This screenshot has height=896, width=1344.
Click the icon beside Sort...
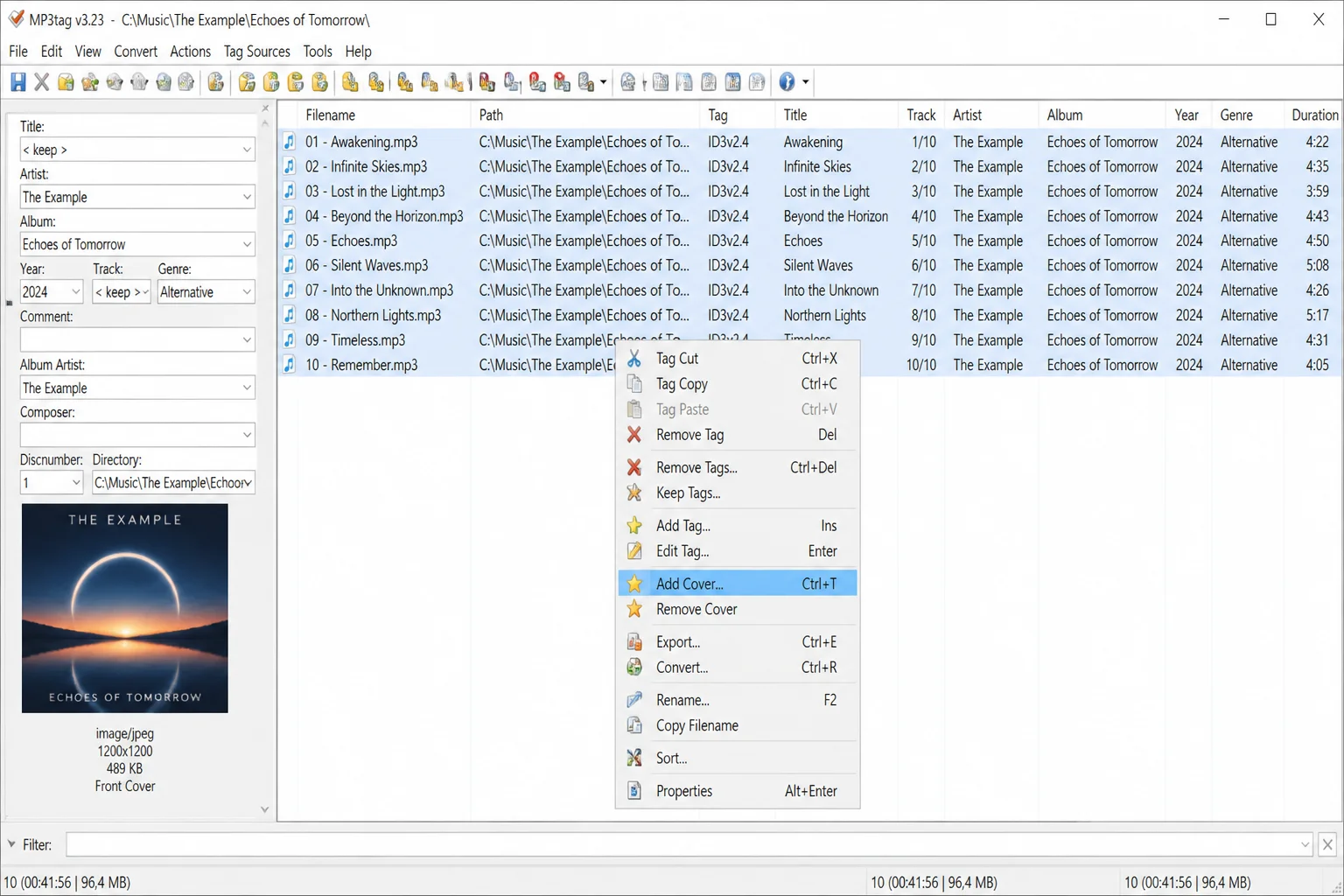634,759
